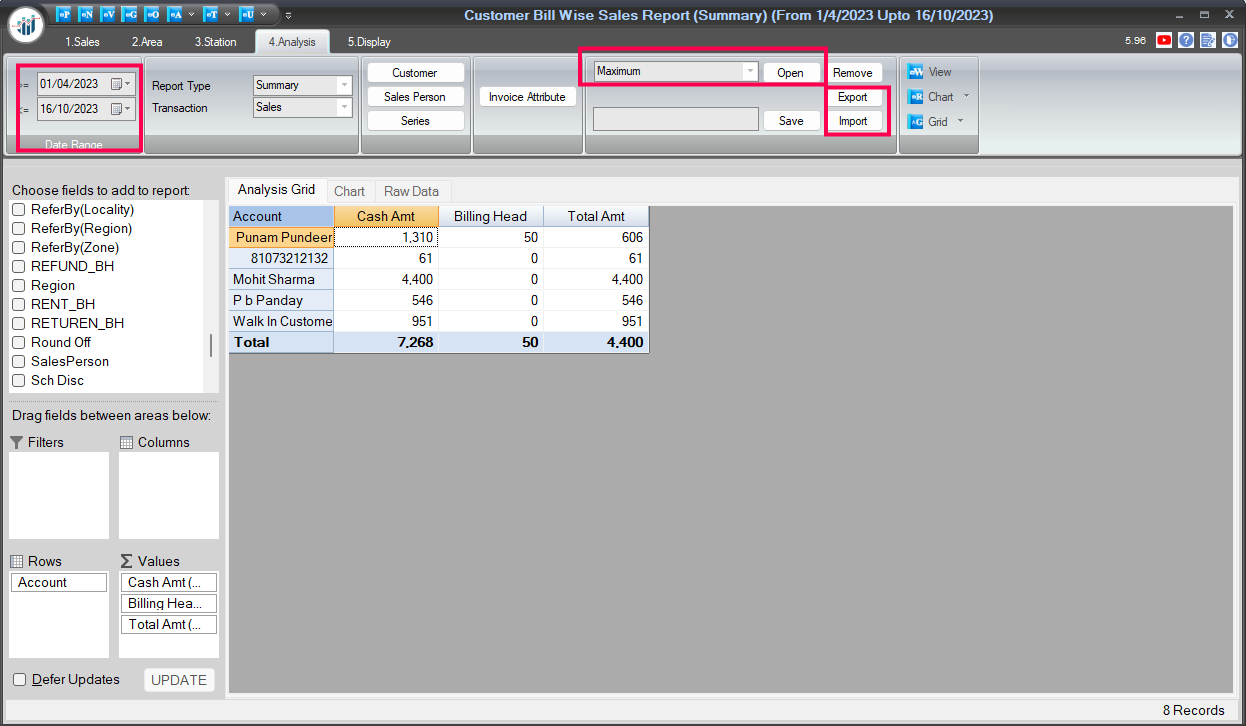
Task: Click the Import button
Action: coord(853,121)
